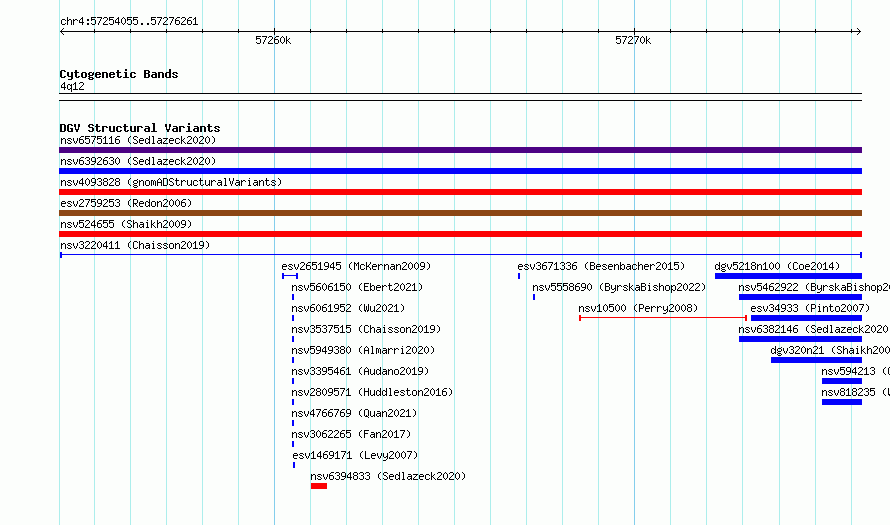Click the thin blue nsv3220411 variant line
Viewport: 890px width, 525px height.
(x=460, y=255)
